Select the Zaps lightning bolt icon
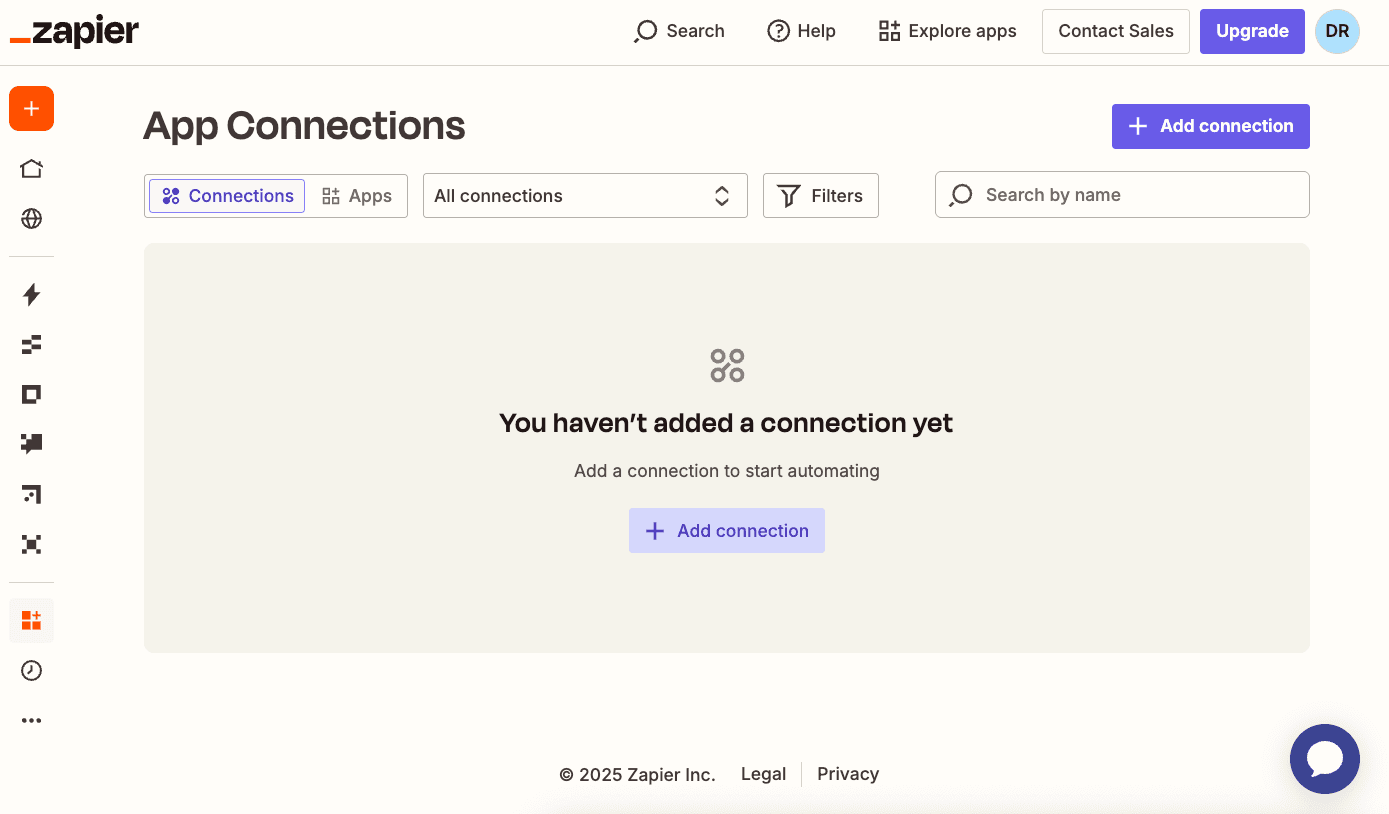Viewport: 1389px width, 814px height. pyautogui.click(x=31, y=295)
